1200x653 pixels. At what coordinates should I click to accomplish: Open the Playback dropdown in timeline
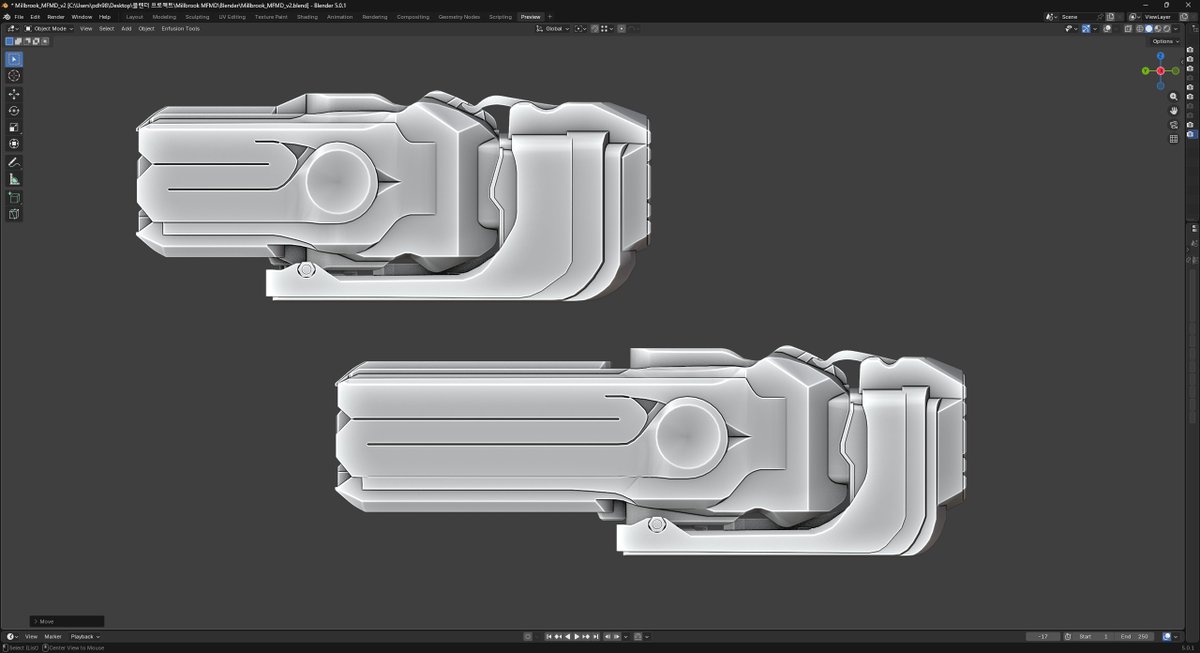tap(85, 637)
